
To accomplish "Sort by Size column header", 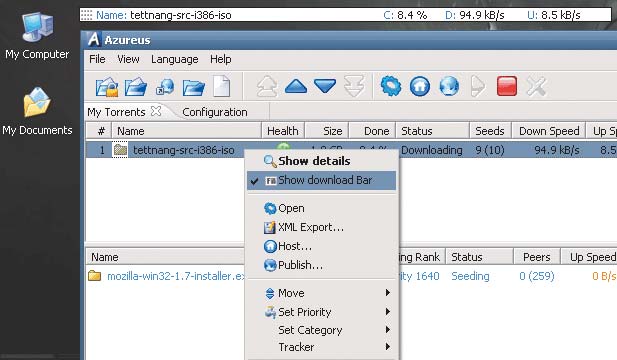I will pyautogui.click(x=327, y=131).
